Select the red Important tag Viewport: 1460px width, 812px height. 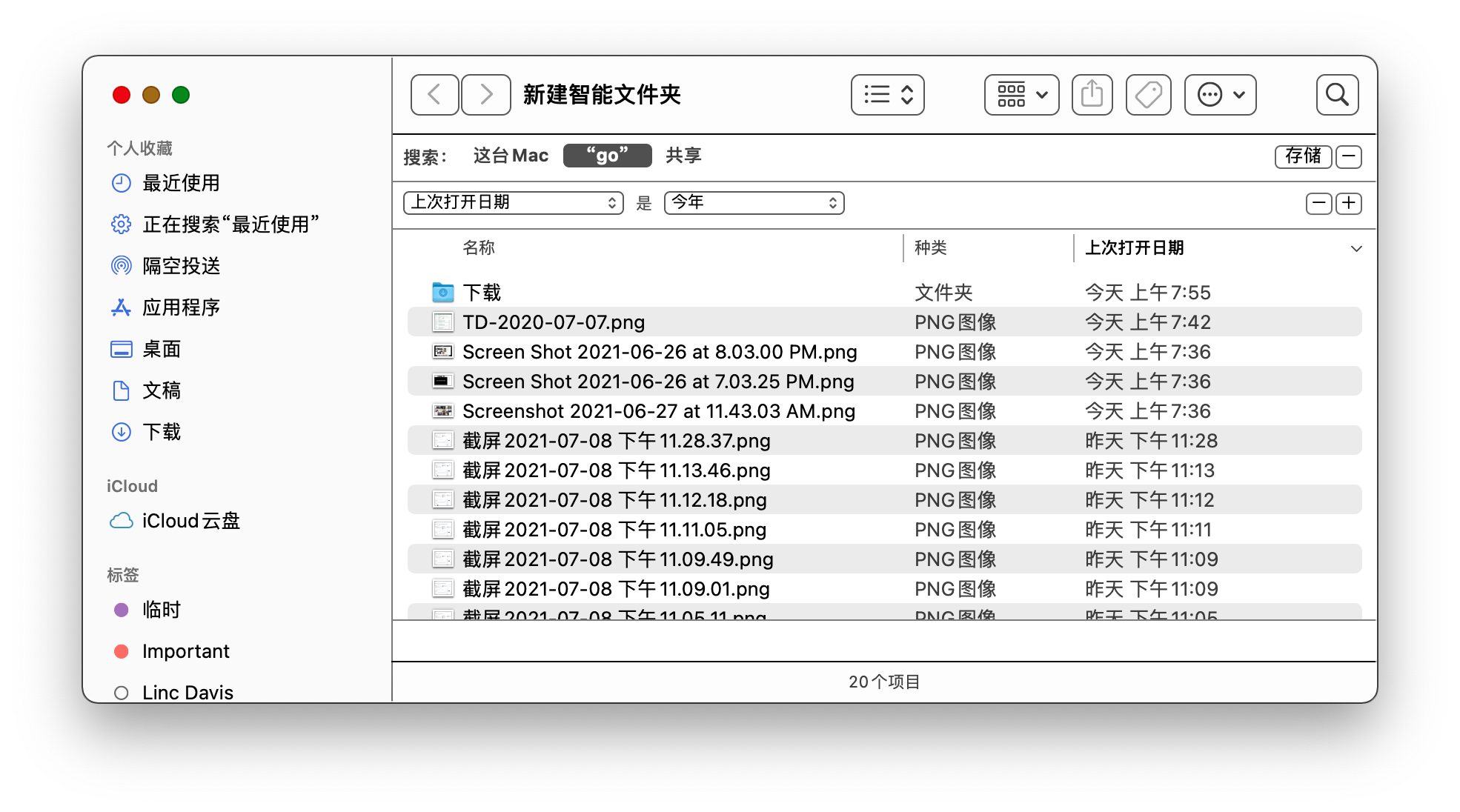(x=185, y=651)
